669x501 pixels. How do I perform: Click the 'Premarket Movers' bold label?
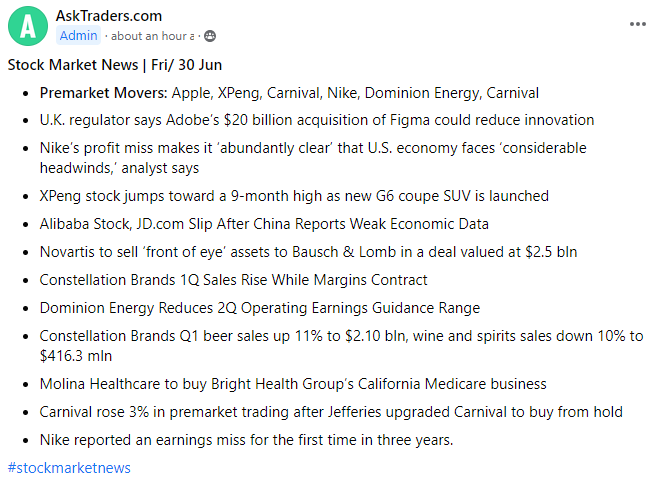[x=103, y=93]
